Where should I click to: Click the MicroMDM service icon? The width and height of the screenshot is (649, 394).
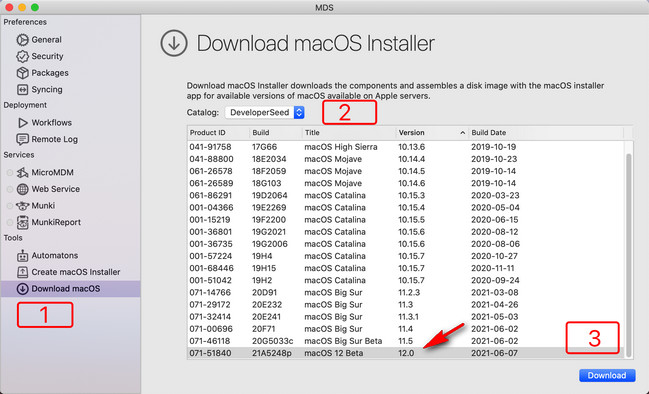[22, 173]
